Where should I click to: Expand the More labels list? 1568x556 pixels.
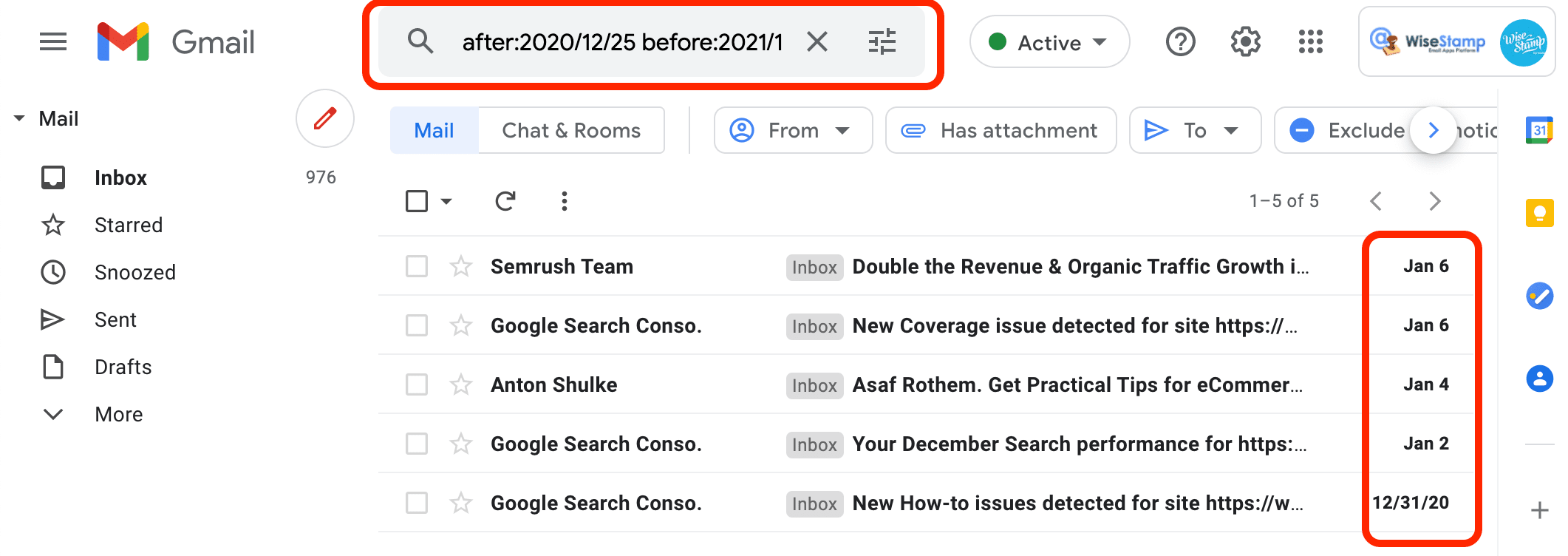coord(118,415)
